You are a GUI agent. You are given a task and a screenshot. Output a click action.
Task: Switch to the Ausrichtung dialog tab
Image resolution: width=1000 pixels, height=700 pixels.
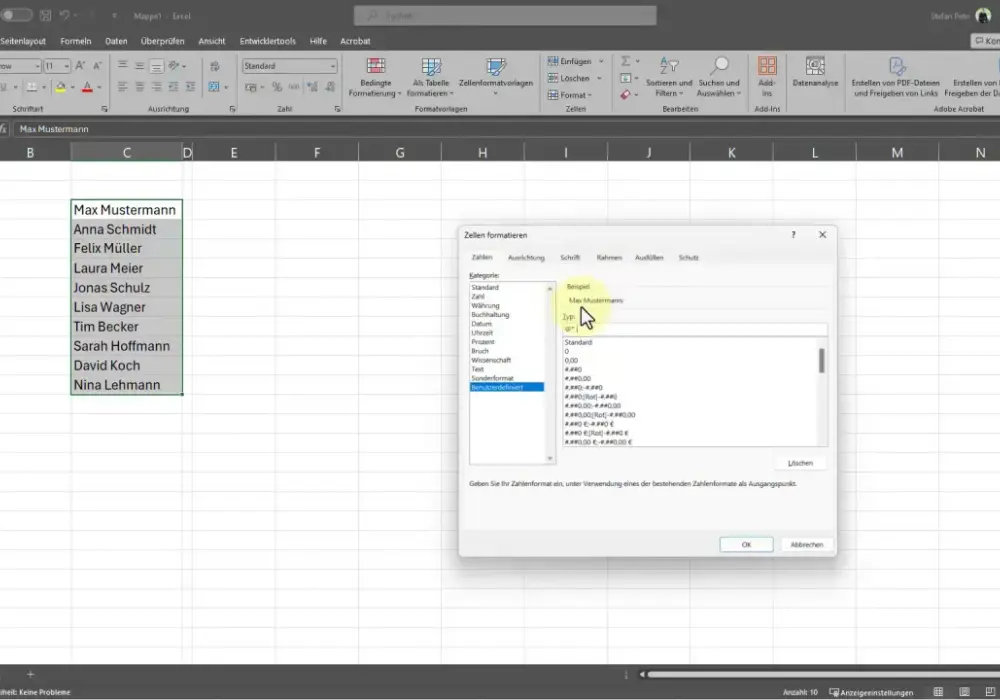526,258
